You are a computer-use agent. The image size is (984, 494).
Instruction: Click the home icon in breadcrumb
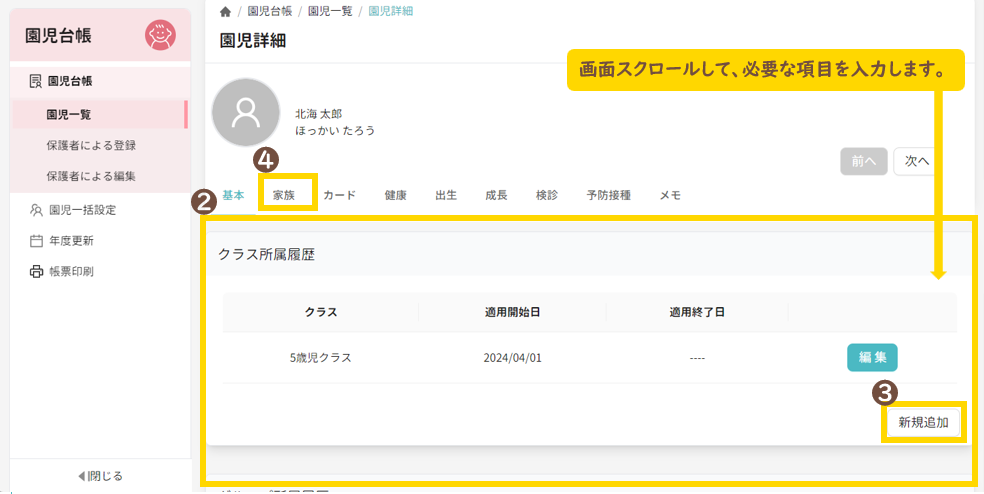click(226, 11)
